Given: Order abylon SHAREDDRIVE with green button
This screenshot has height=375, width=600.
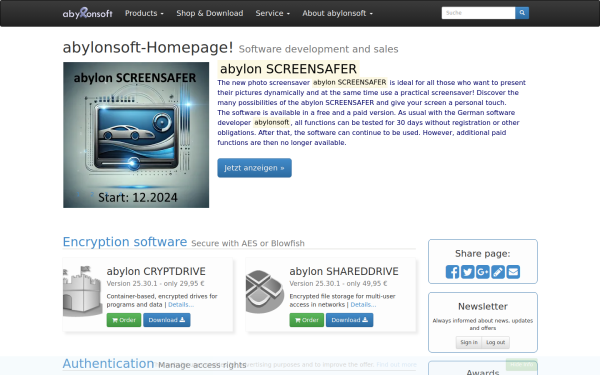Looking at the screenshot, I should pos(307,320).
